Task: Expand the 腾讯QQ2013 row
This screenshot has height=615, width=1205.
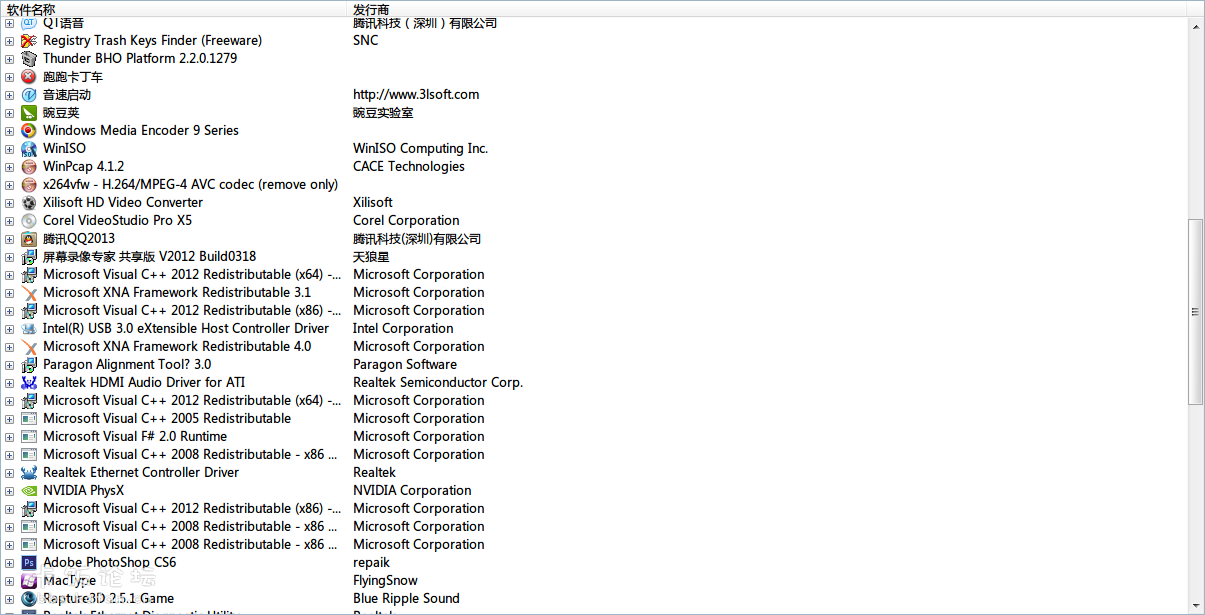Action: [10, 239]
